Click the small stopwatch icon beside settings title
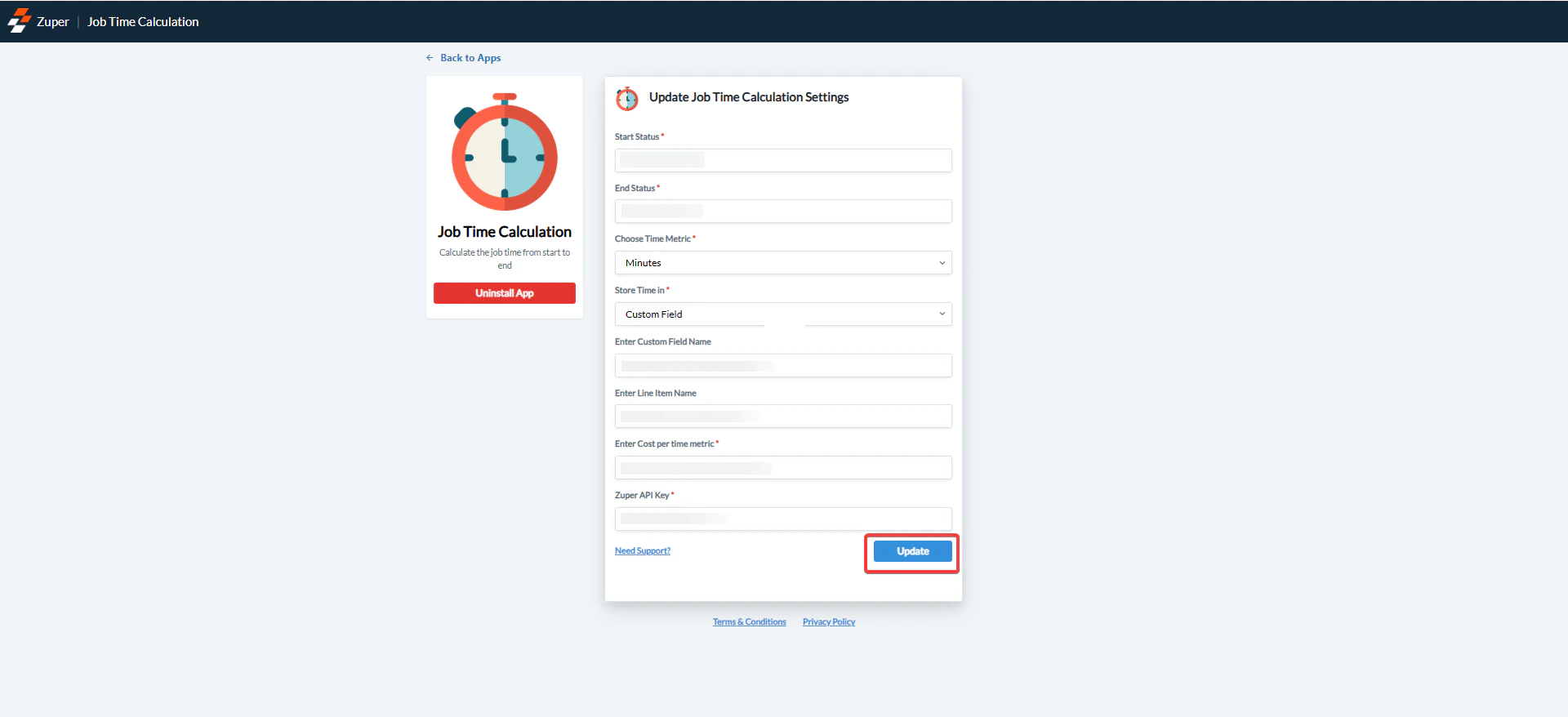 click(627, 98)
